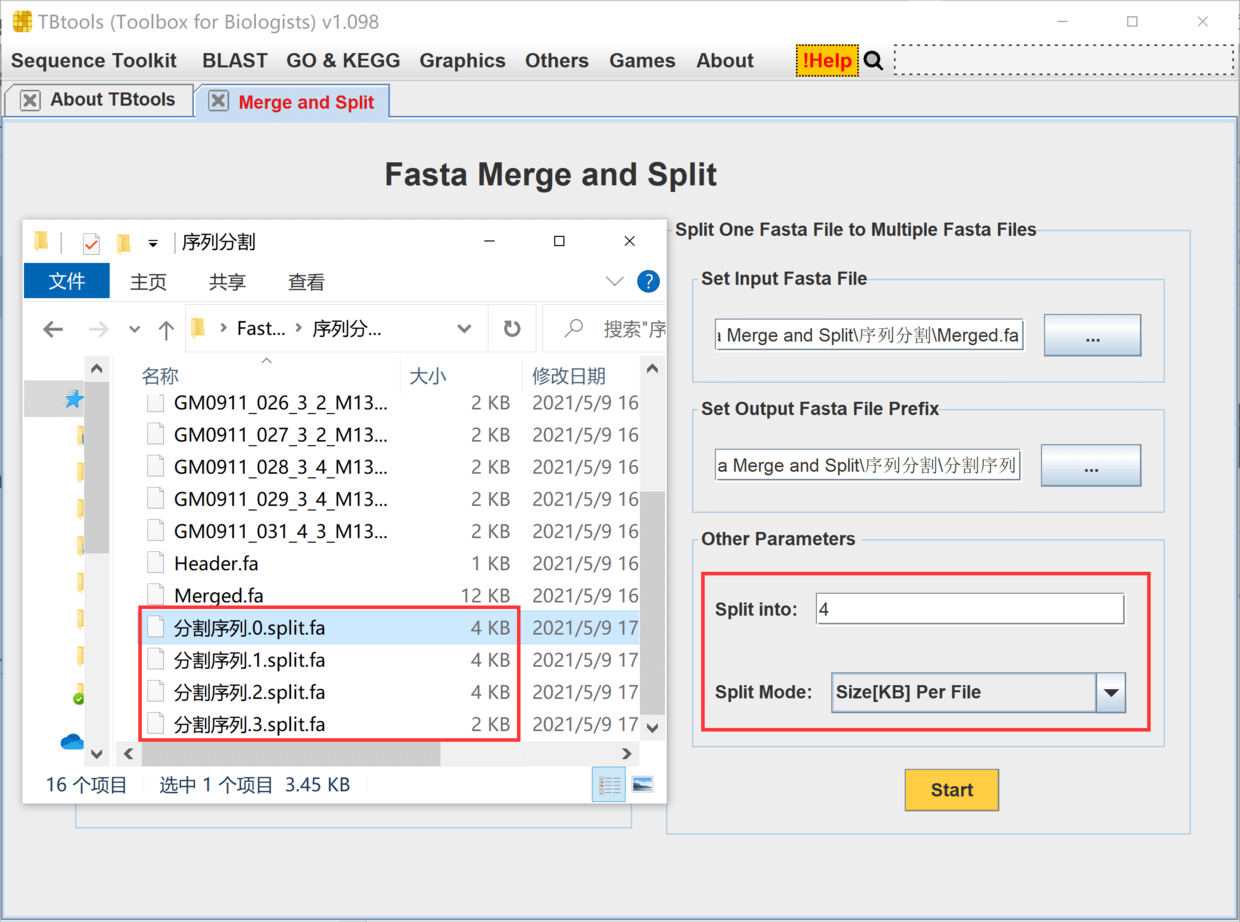Screen dimensions: 1240x922
Task: Switch Explorer to details view icon
Action: tap(609, 785)
